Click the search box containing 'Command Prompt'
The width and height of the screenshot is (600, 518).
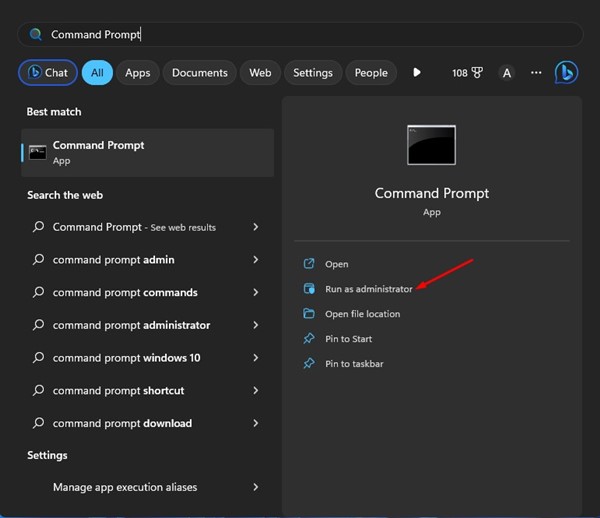[x=300, y=34]
